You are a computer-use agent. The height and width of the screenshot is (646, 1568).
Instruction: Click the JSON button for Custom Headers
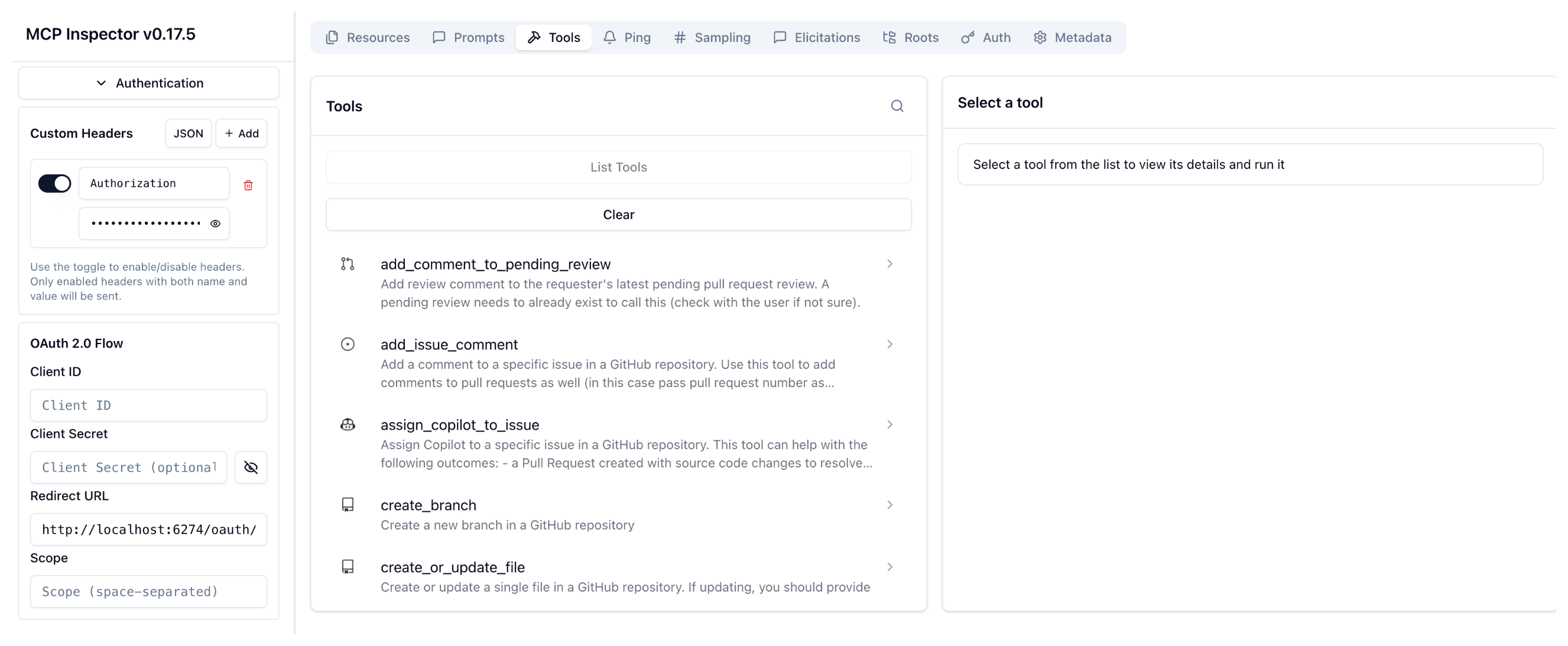tap(188, 134)
